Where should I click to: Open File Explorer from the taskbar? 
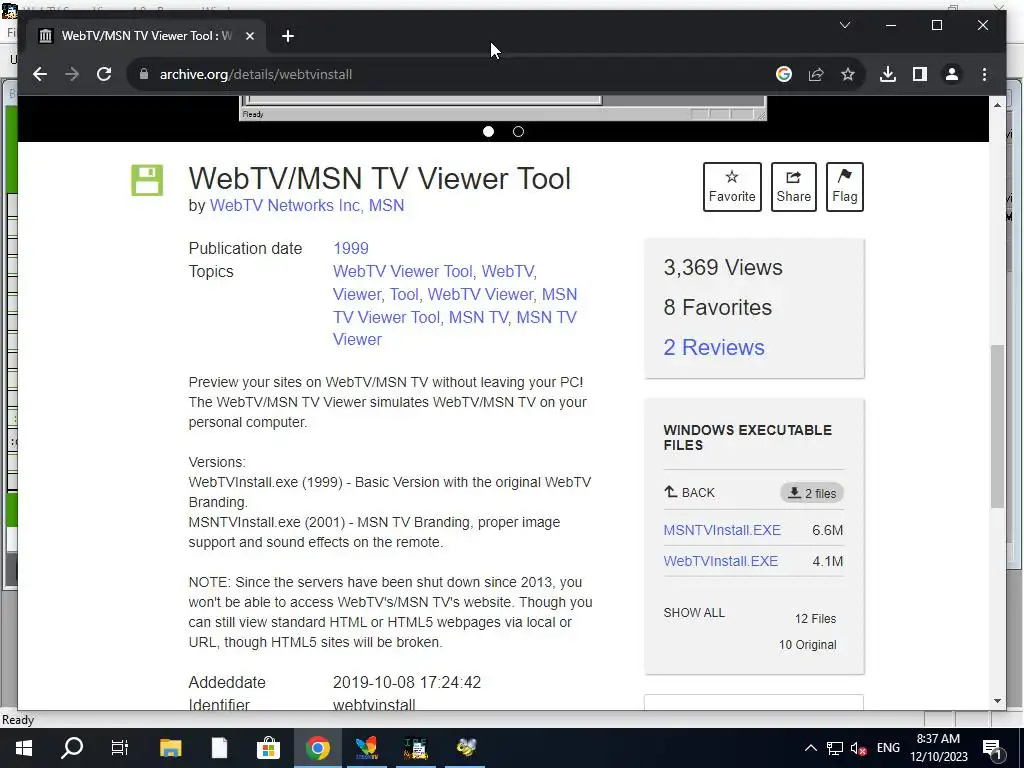[170, 748]
